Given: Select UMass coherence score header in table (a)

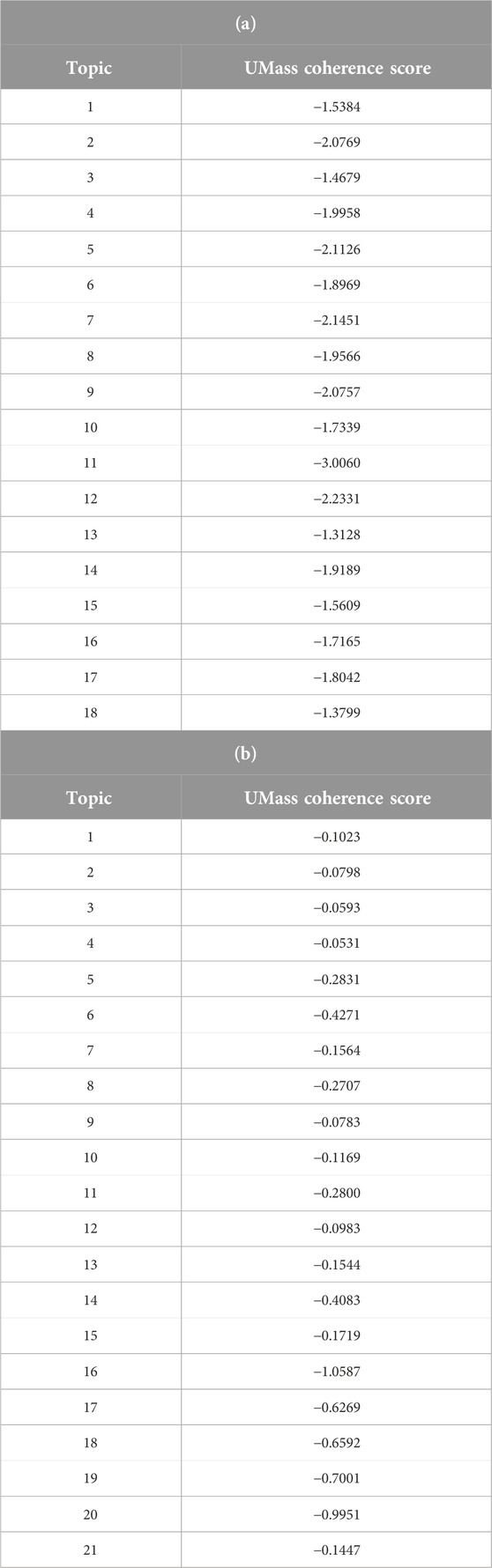Looking at the screenshot, I should 337,68.
